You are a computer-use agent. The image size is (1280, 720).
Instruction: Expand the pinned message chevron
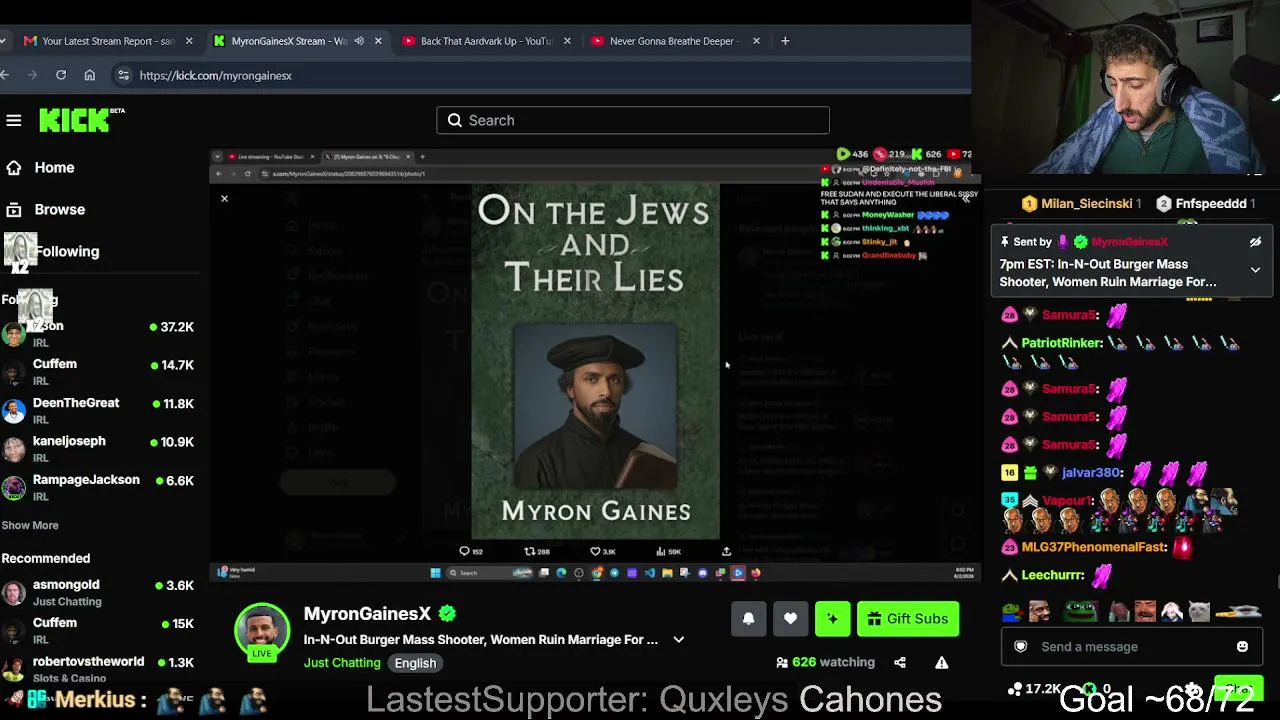tap(1255, 270)
